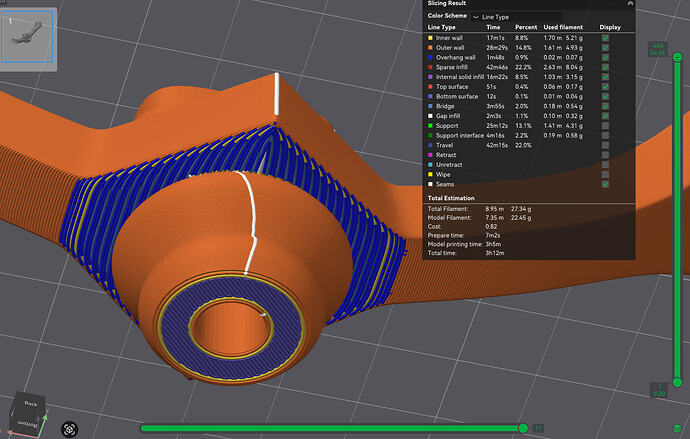Click the green Support color swatch
The image size is (690, 439).
coord(430,126)
